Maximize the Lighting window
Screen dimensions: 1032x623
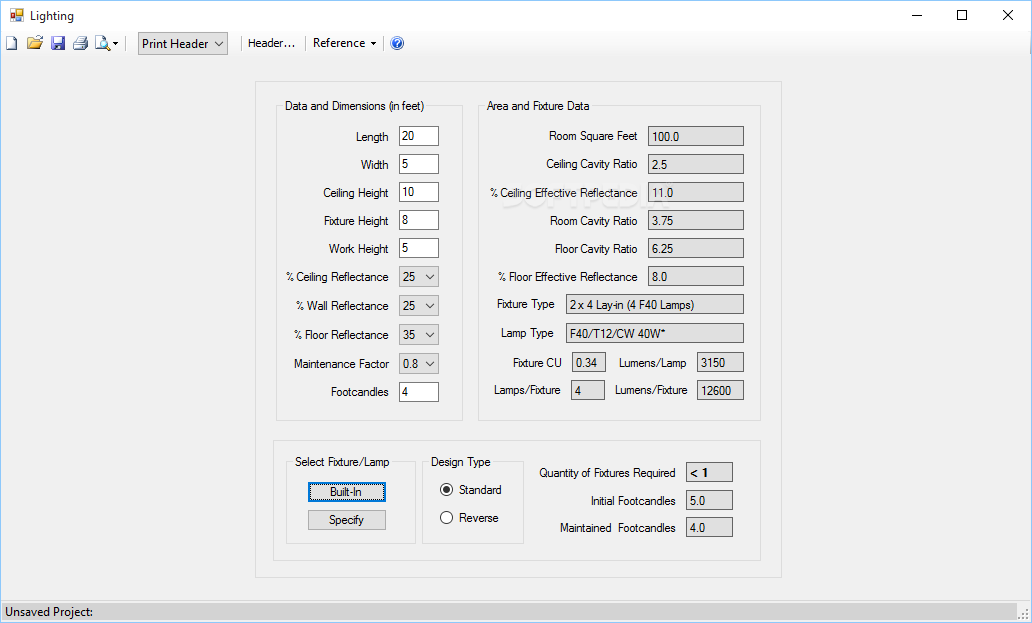click(962, 15)
